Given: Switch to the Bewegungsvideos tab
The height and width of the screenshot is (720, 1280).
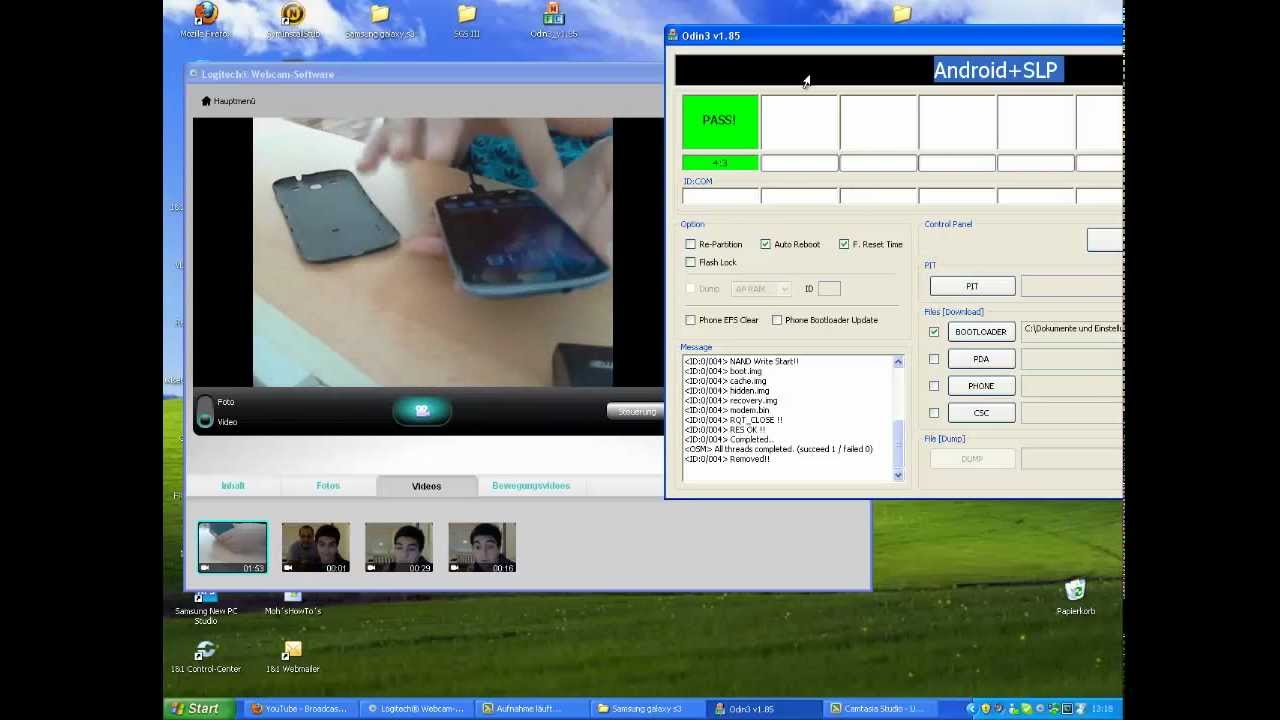Looking at the screenshot, I should (531, 486).
